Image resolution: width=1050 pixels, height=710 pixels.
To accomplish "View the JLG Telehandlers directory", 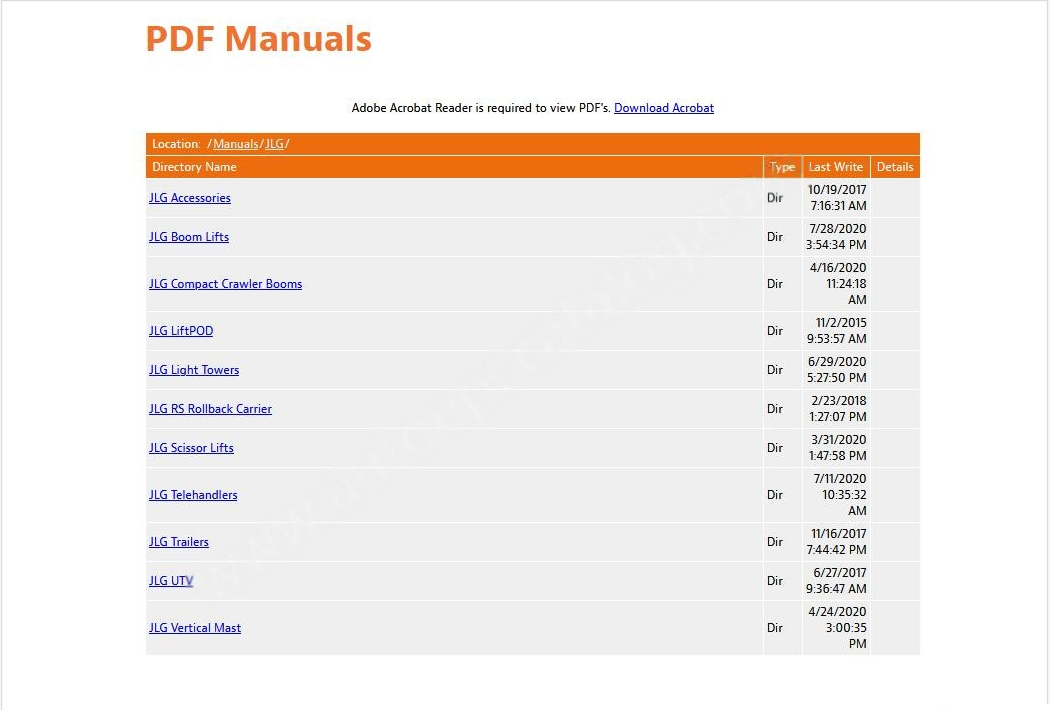I will pos(193,495).
